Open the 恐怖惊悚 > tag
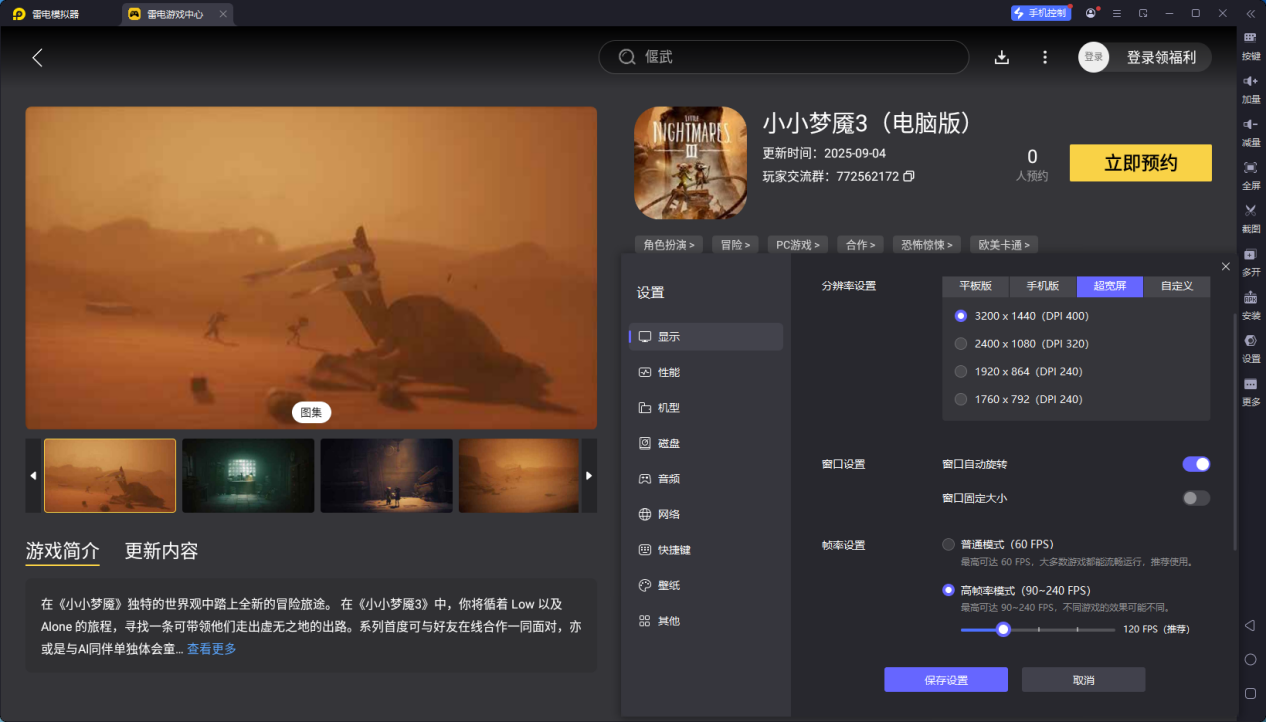This screenshot has height=722, width=1266. 927,244
